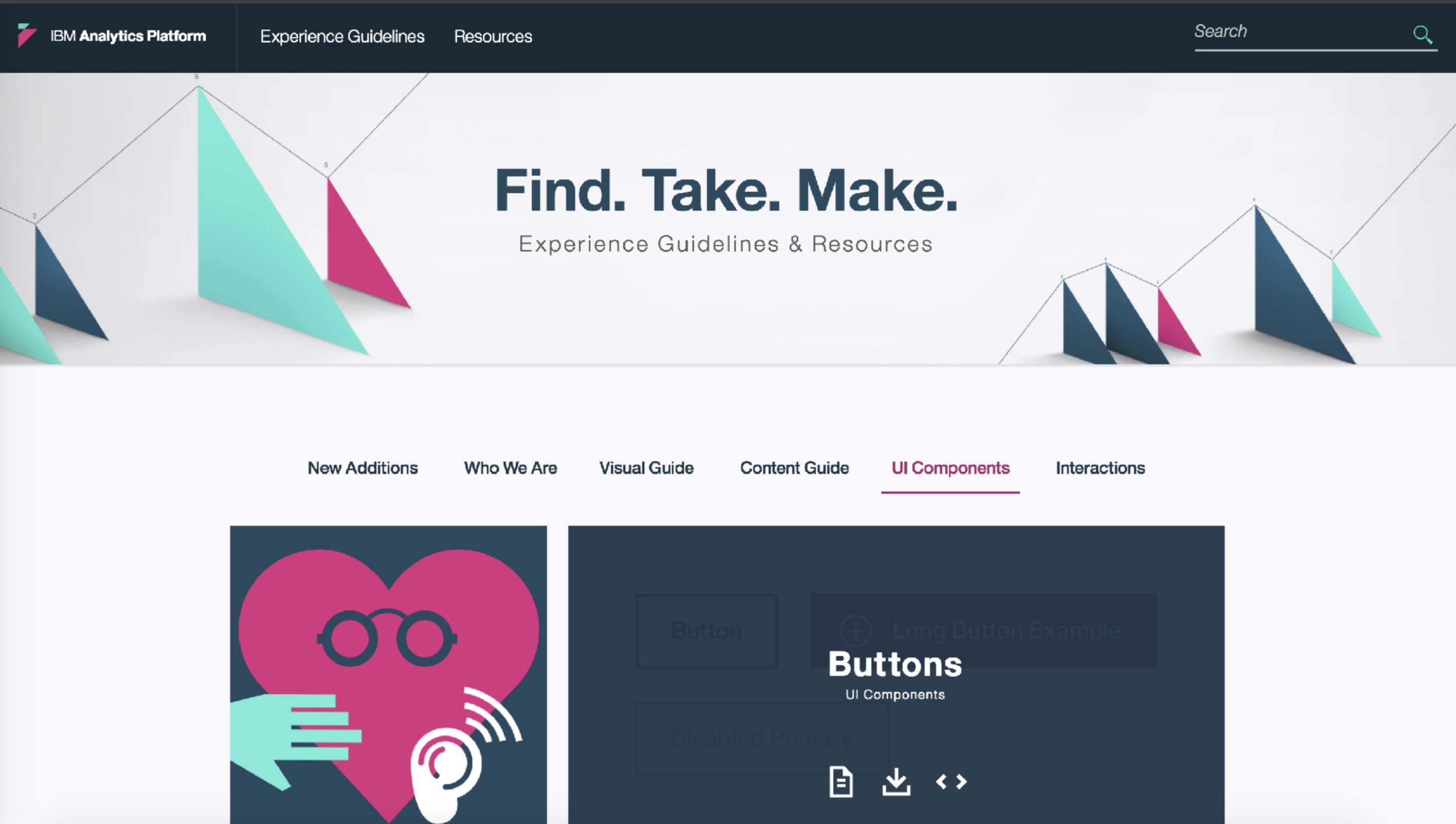Click the Find. Take. Make. hero heading
1456x824 pixels.
(726, 190)
